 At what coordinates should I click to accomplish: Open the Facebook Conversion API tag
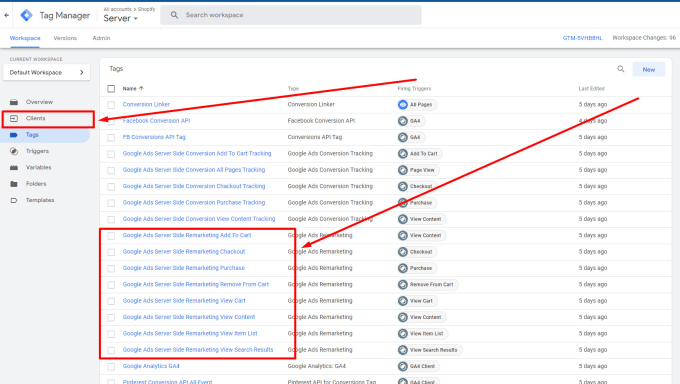click(x=156, y=121)
